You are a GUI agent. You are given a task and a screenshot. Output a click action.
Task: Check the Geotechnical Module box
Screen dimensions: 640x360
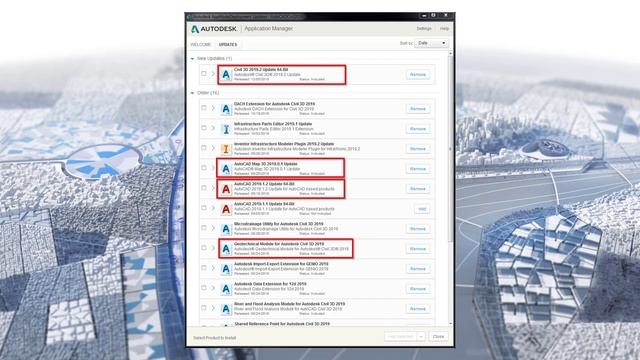tap(204, 248)
